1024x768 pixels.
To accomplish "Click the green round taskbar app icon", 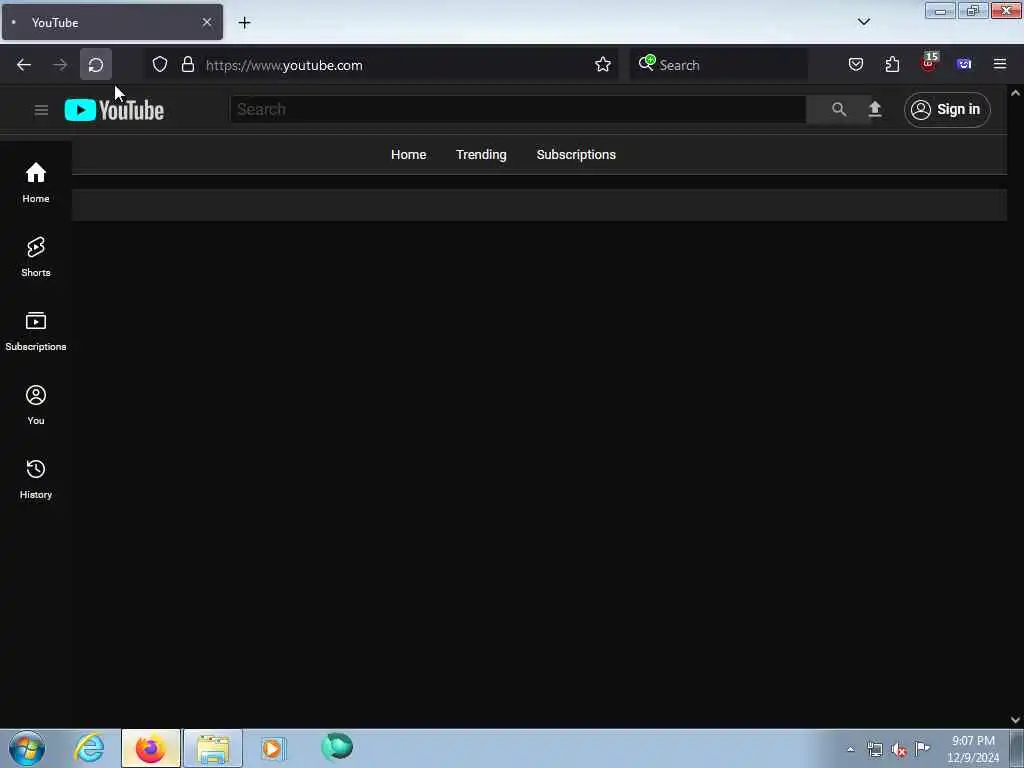I will 337,747.
